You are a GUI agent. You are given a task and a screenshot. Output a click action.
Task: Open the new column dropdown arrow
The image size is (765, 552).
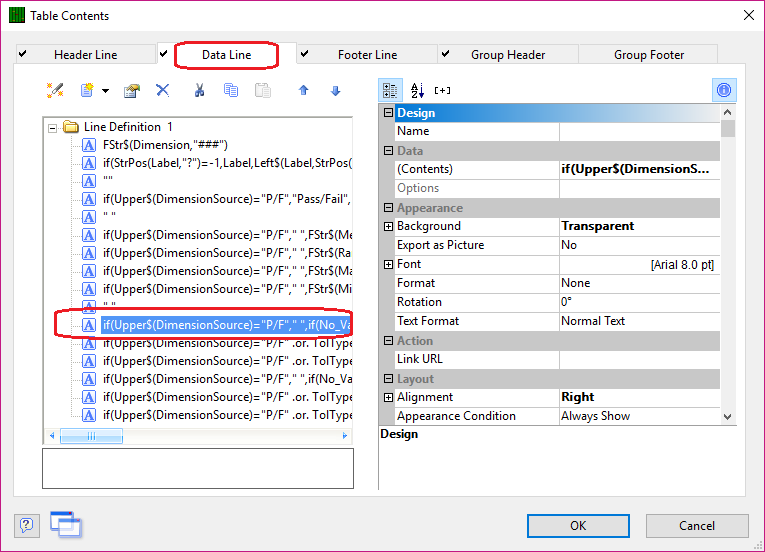point(105,91)
